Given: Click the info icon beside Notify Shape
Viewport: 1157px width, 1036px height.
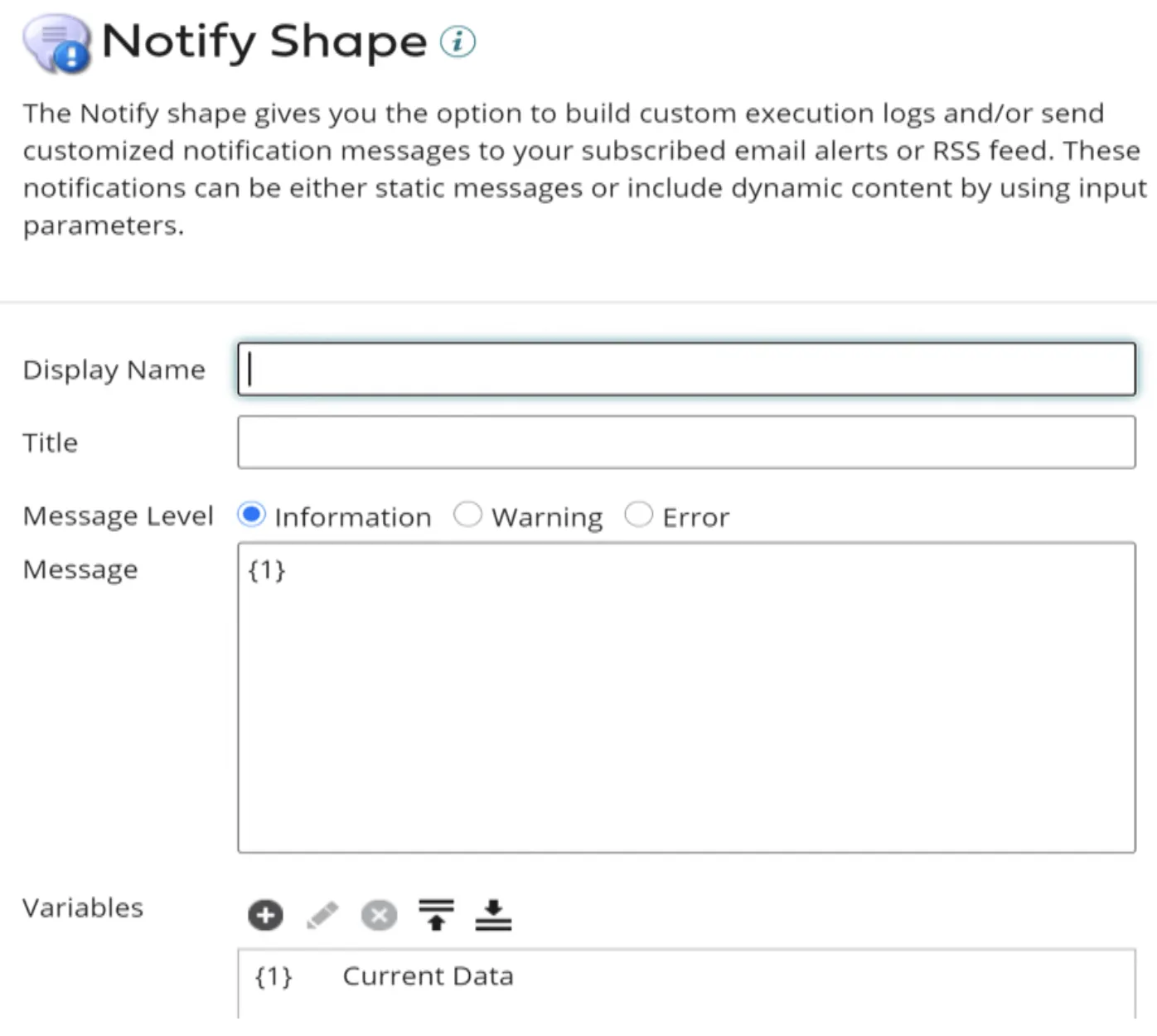Looking at the screenshot, I should pyautogui.click(x=457, y=41).
